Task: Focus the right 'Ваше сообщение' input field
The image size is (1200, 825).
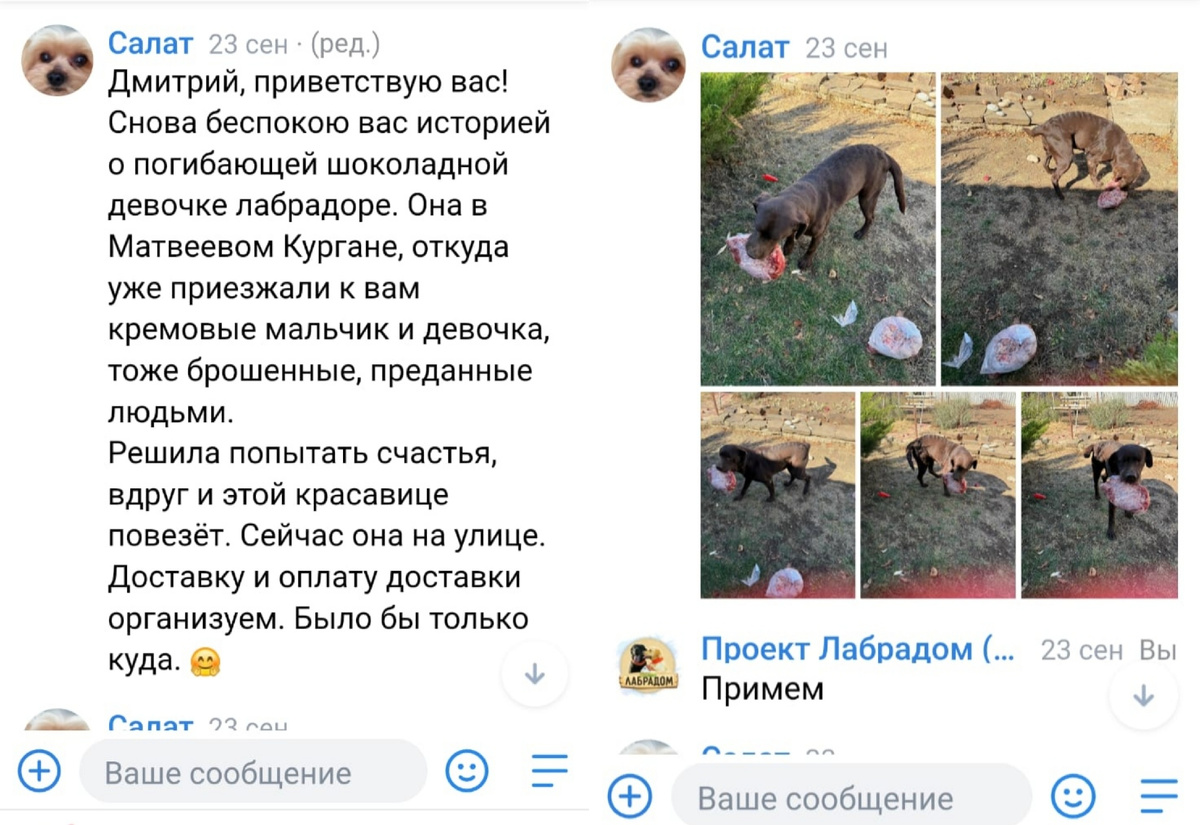Action: (x=851, y=797)
